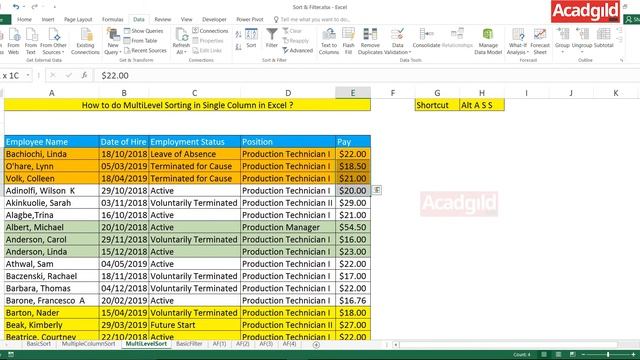Click the 'Future Start' status cell

pos(195,325)
